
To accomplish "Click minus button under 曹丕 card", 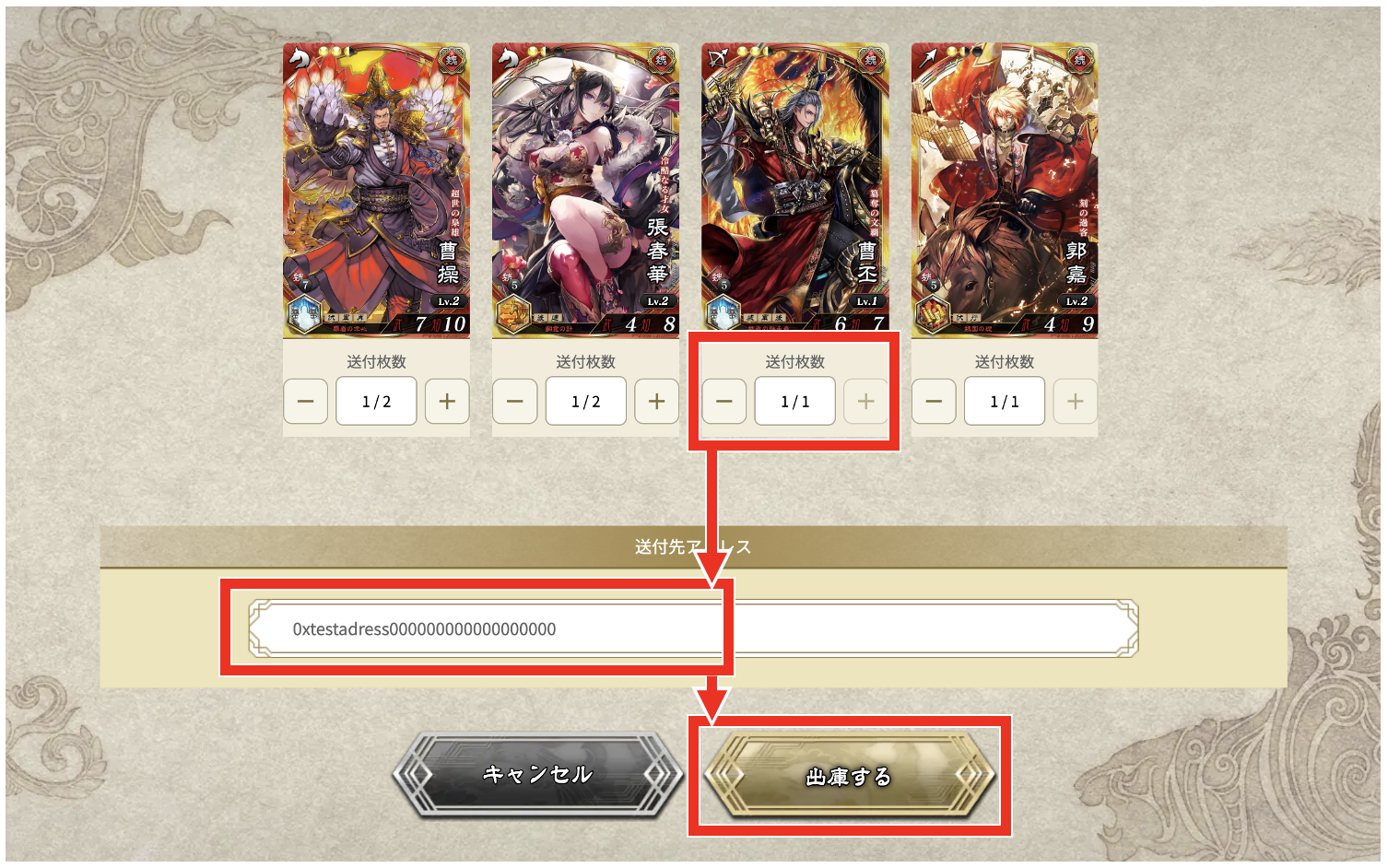I will (x=724, y=402).
